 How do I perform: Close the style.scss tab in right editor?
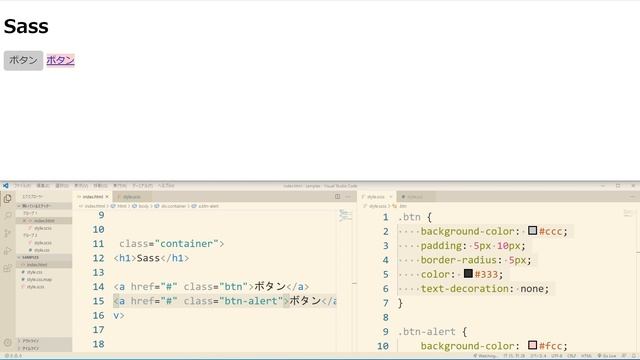(391, 197)
